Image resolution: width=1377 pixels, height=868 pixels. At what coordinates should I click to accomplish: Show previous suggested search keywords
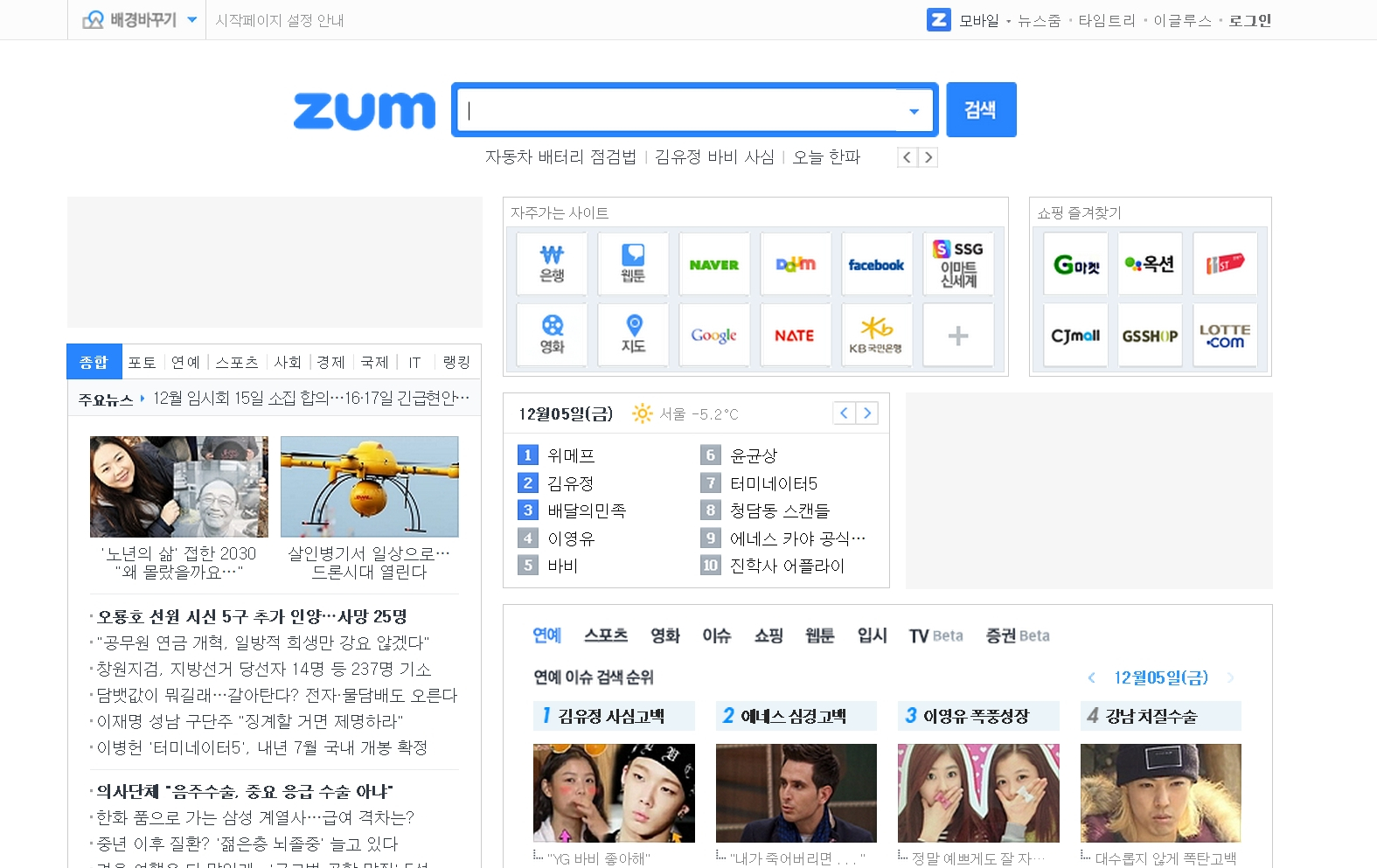pyautogui.click(x=908, y=157)
